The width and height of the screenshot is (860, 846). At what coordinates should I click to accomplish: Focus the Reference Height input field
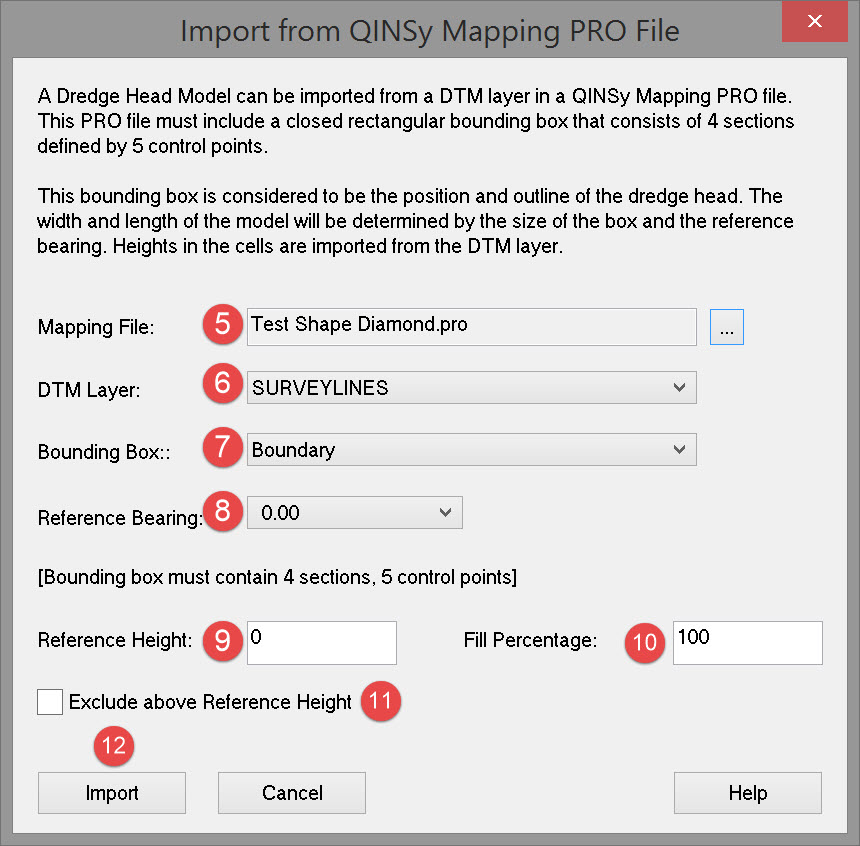[x=322, y=642]
